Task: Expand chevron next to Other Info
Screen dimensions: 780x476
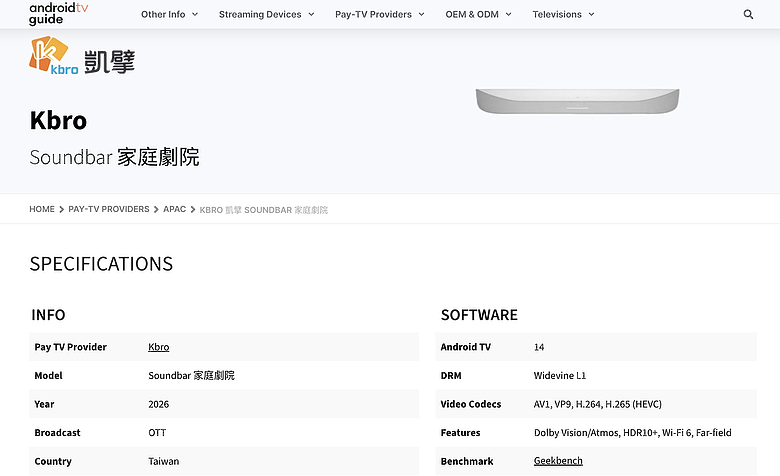Action: pyautogui.click(x=195, y=14)
